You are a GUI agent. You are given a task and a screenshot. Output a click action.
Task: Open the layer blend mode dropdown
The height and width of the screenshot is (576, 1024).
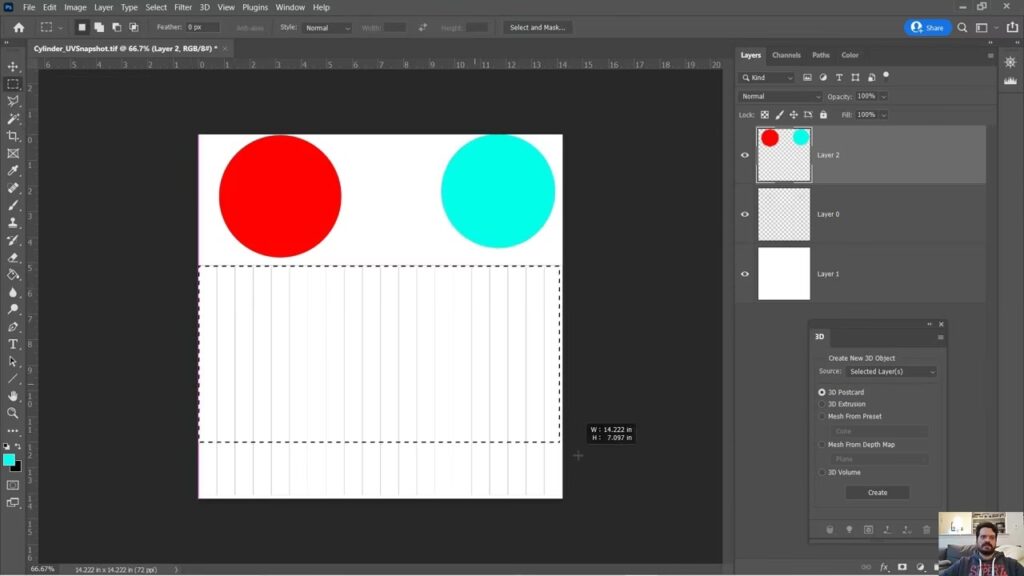coord(781,96)
